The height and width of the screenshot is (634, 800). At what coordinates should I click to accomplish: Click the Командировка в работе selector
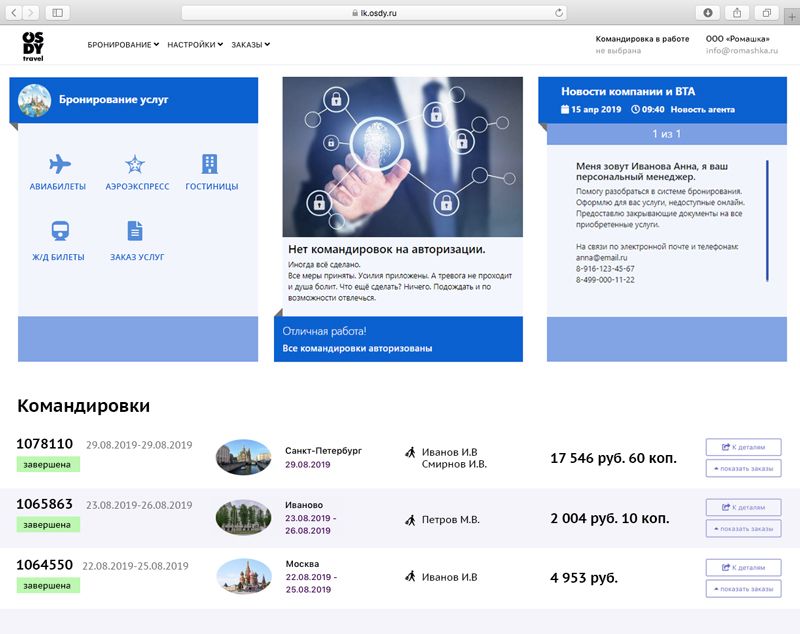coord(642,44)
